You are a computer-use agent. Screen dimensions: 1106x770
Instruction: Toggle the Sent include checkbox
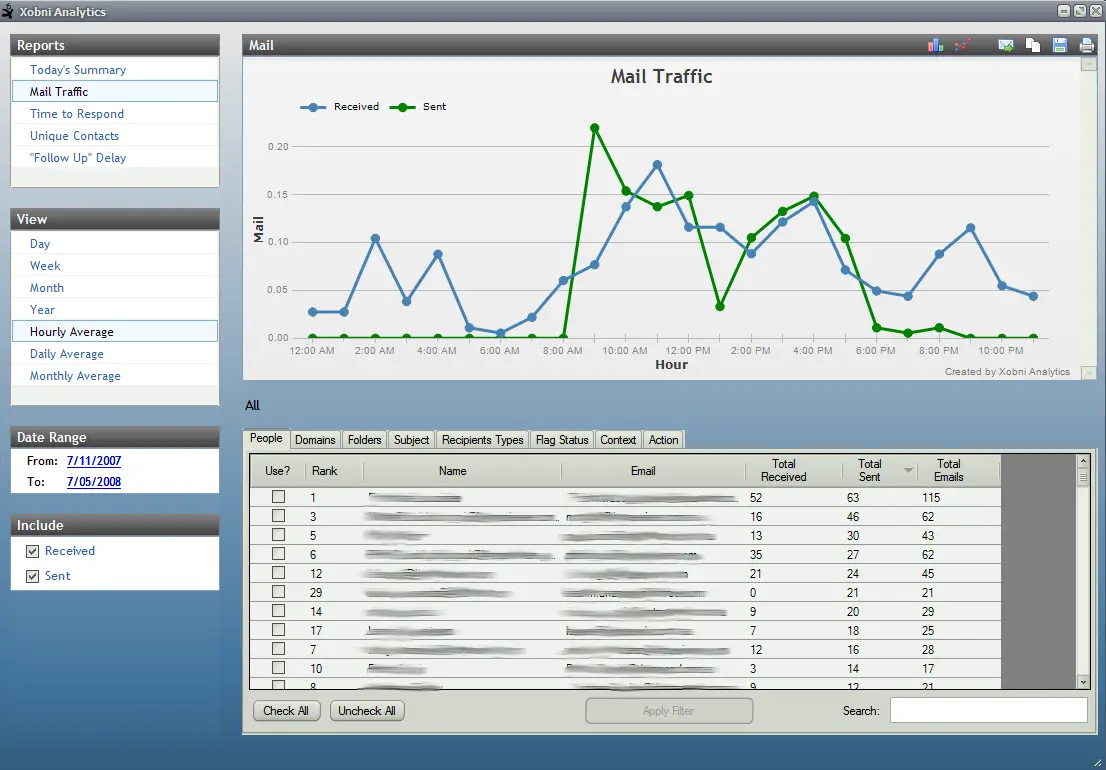pyautogui.click(x=32, y=577)
